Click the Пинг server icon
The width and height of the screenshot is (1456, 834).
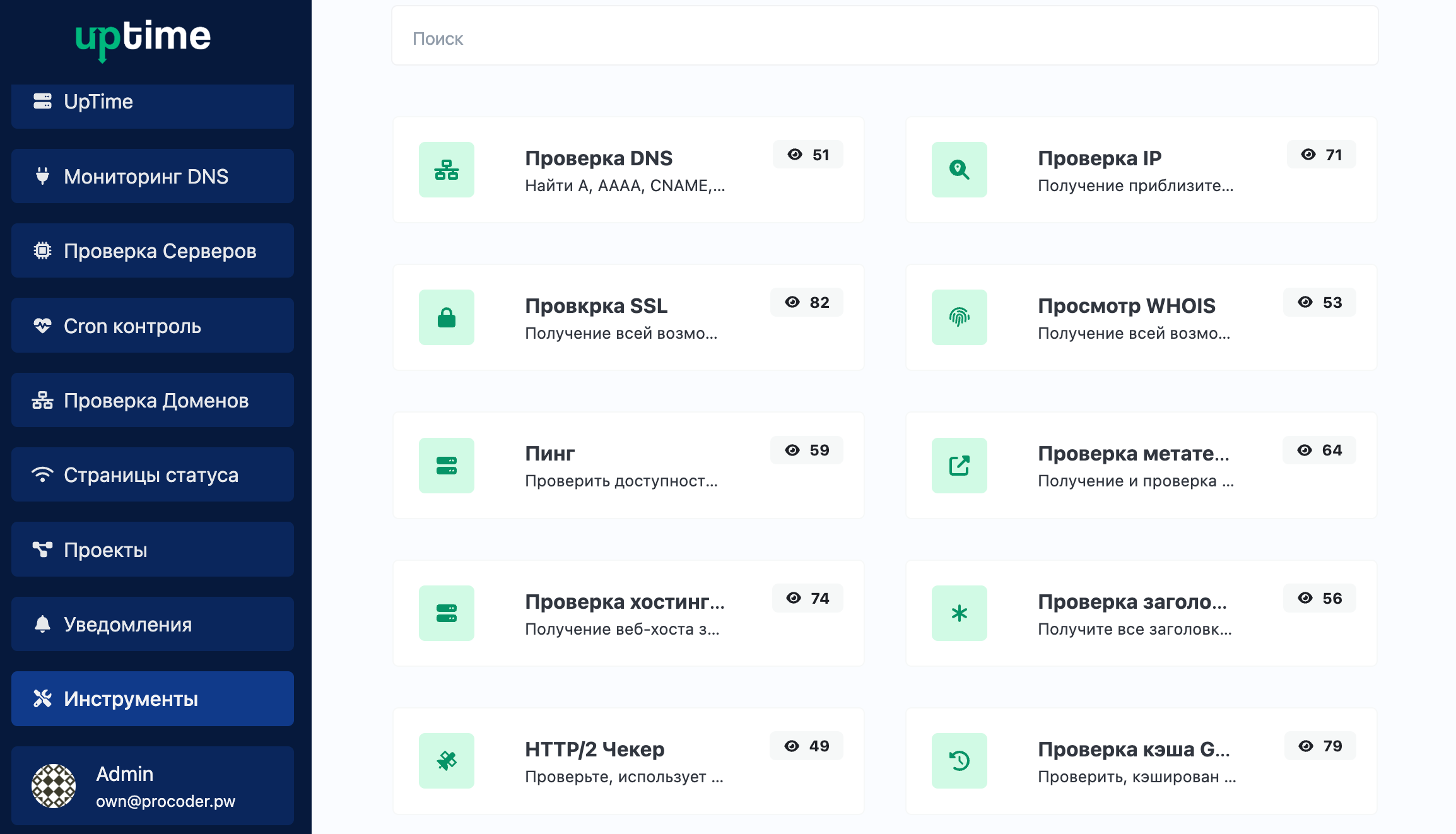pyautogui.click(x=446, y=466)
